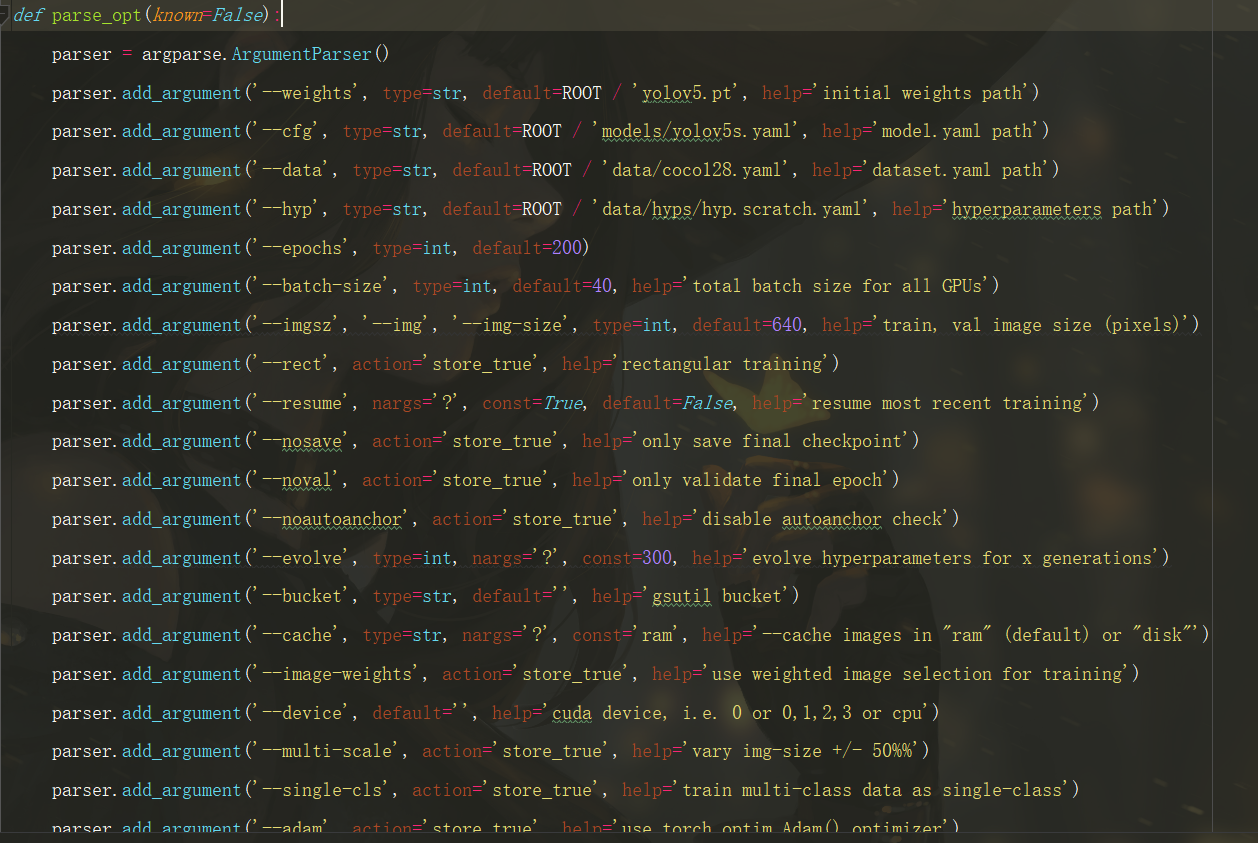Click the '--evolve' argument string

302,558
